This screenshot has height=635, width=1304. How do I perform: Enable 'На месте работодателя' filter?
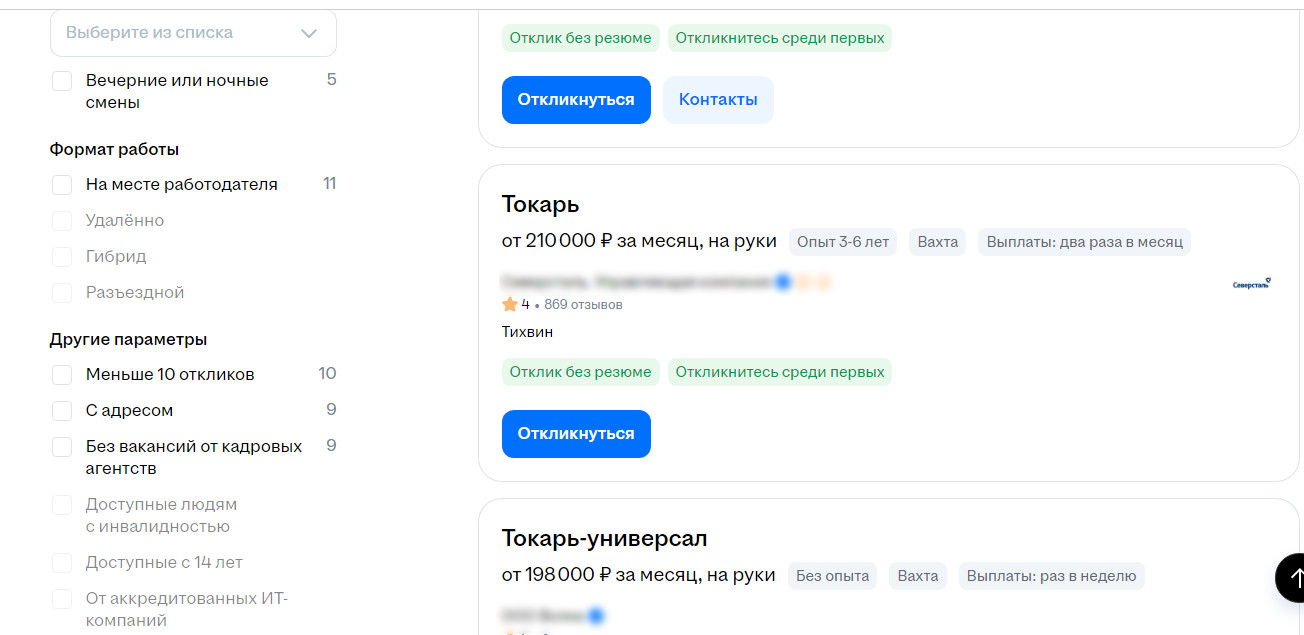[x=62, y=185]
